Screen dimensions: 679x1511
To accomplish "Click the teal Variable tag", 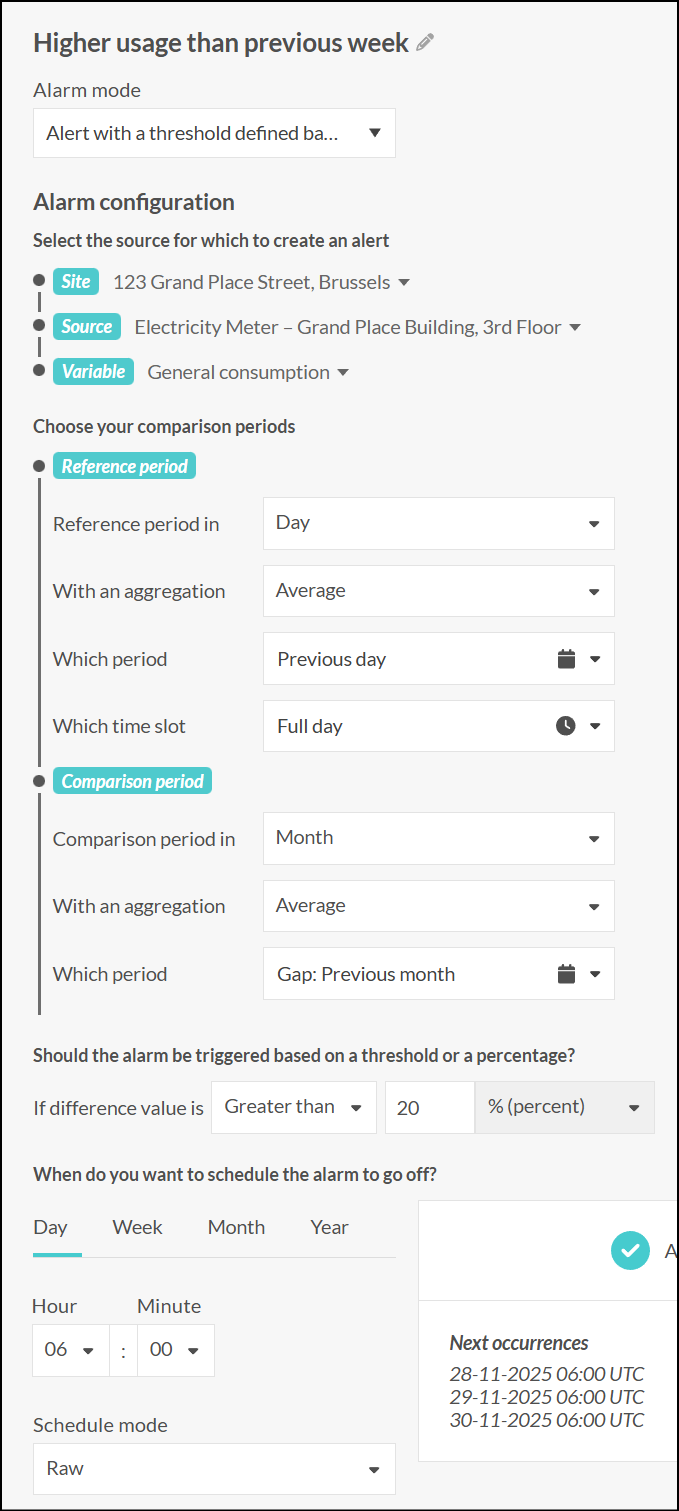I will pyautogui.click(x=93, y=372).
